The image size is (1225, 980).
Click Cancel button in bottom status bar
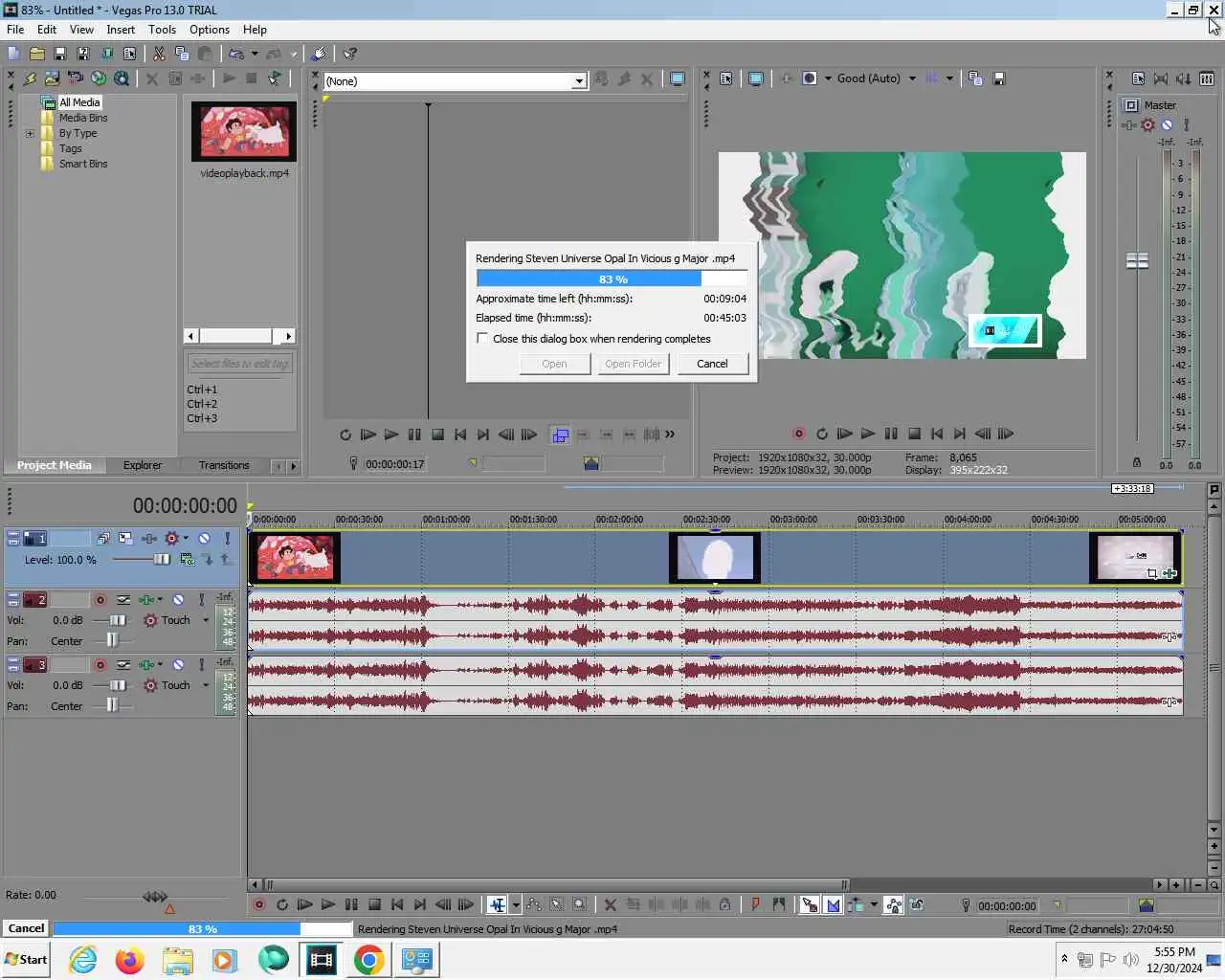[26, 928]
